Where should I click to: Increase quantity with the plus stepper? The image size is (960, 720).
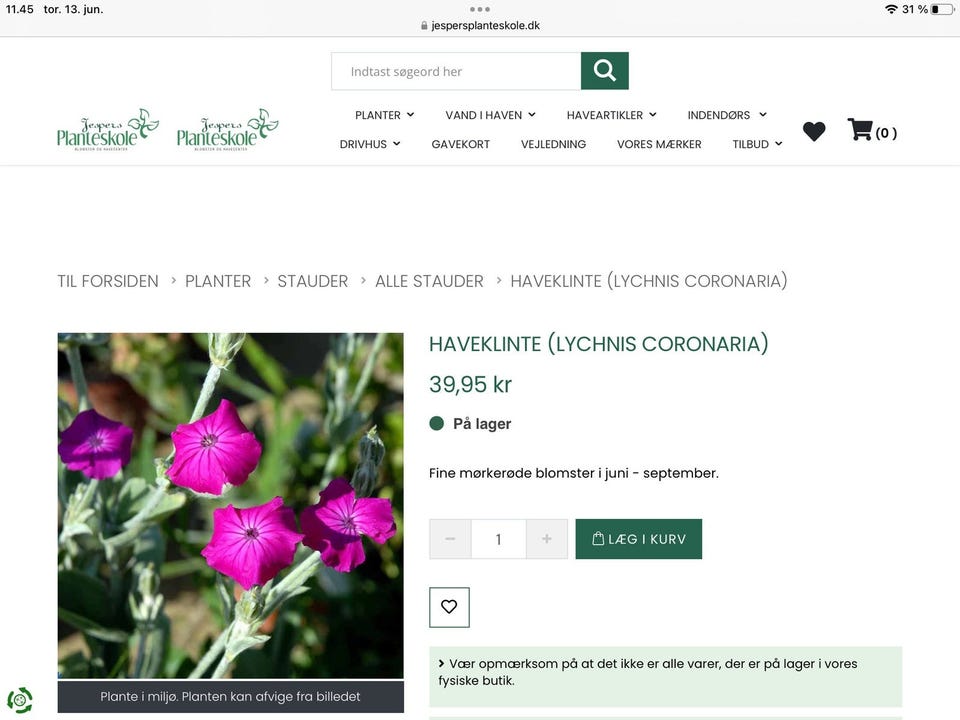coord(546,538)
